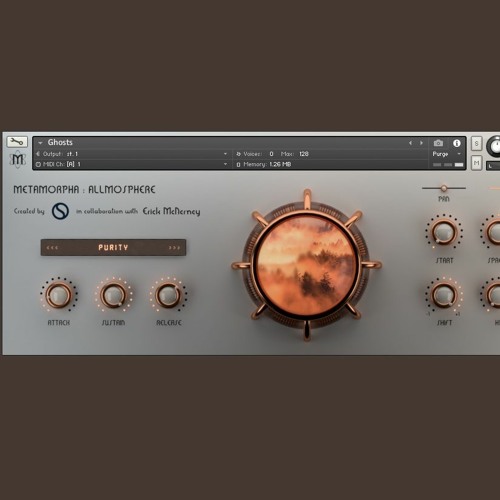The width and height of the screenshot is (500, 500).
Task: Click the Erick McNerney collaborator name
Action: 171,211
